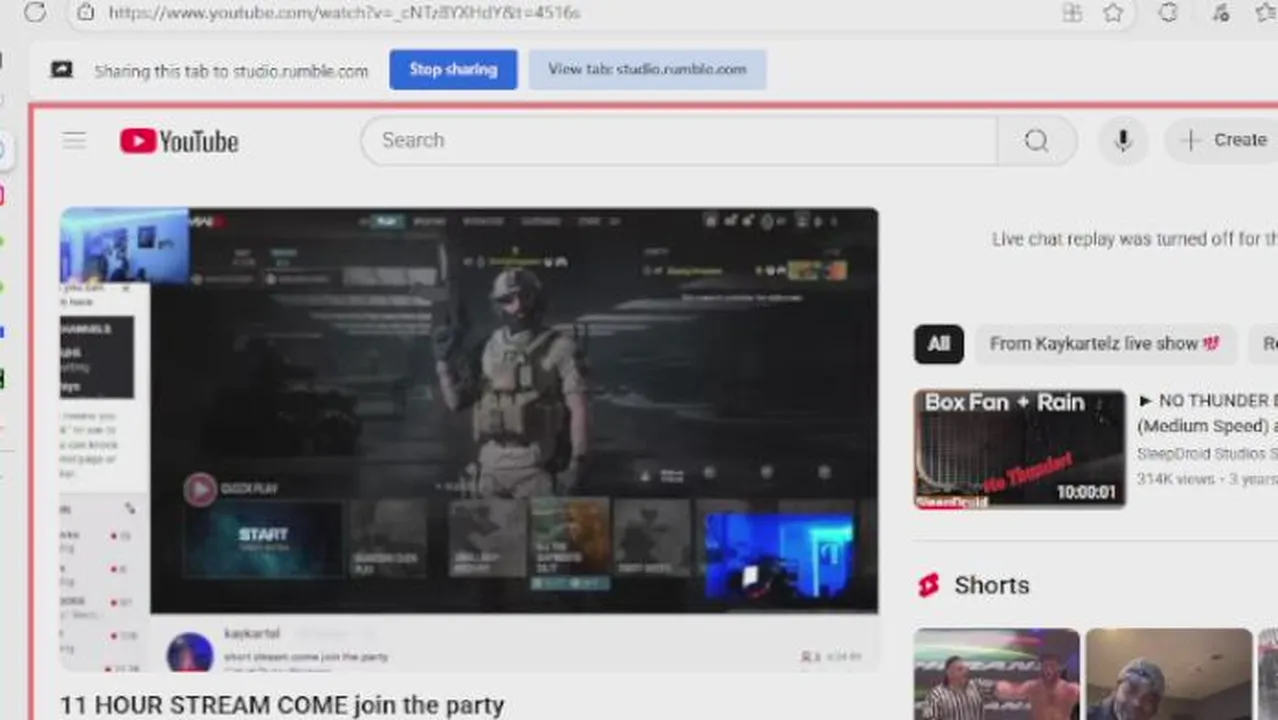Click View tab: studio.rumble.com button
1278x720 pixels.
647,70
